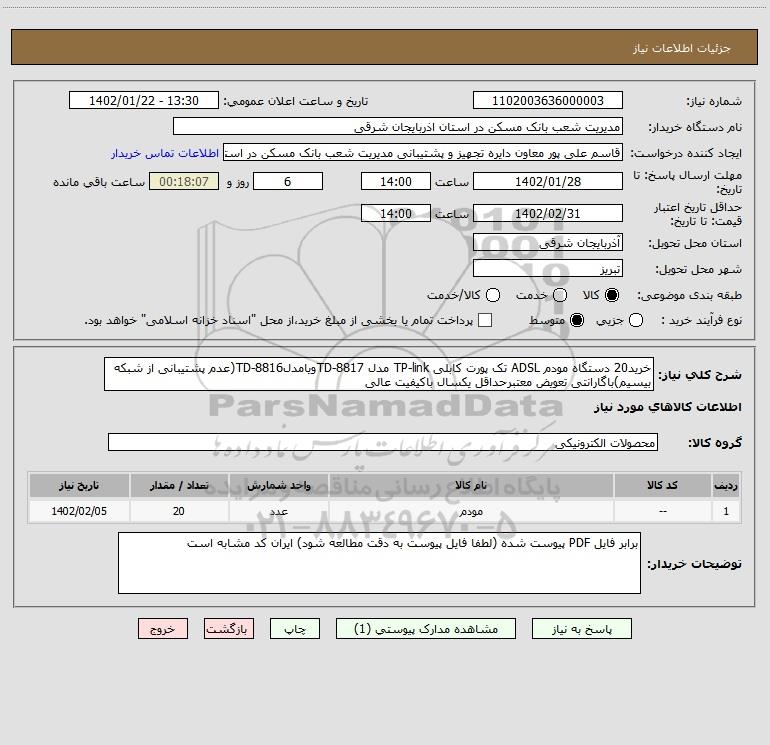Click the delivery province field آذربایجان شرقی

pos(548,243)
